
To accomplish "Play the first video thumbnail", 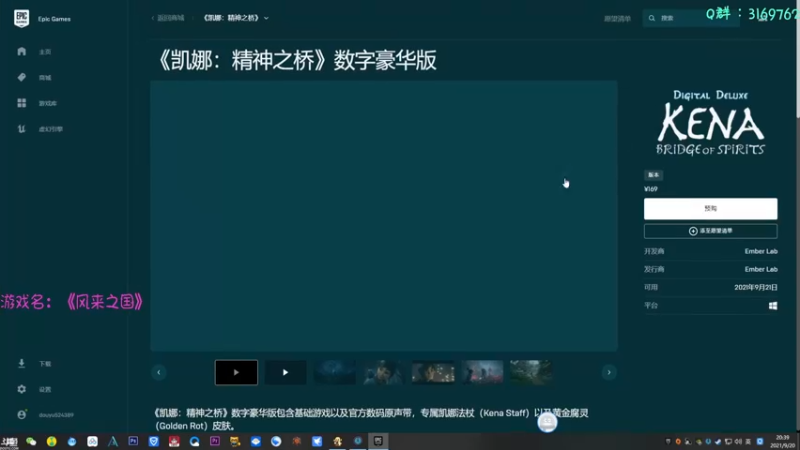I will [x=236, y=372].
